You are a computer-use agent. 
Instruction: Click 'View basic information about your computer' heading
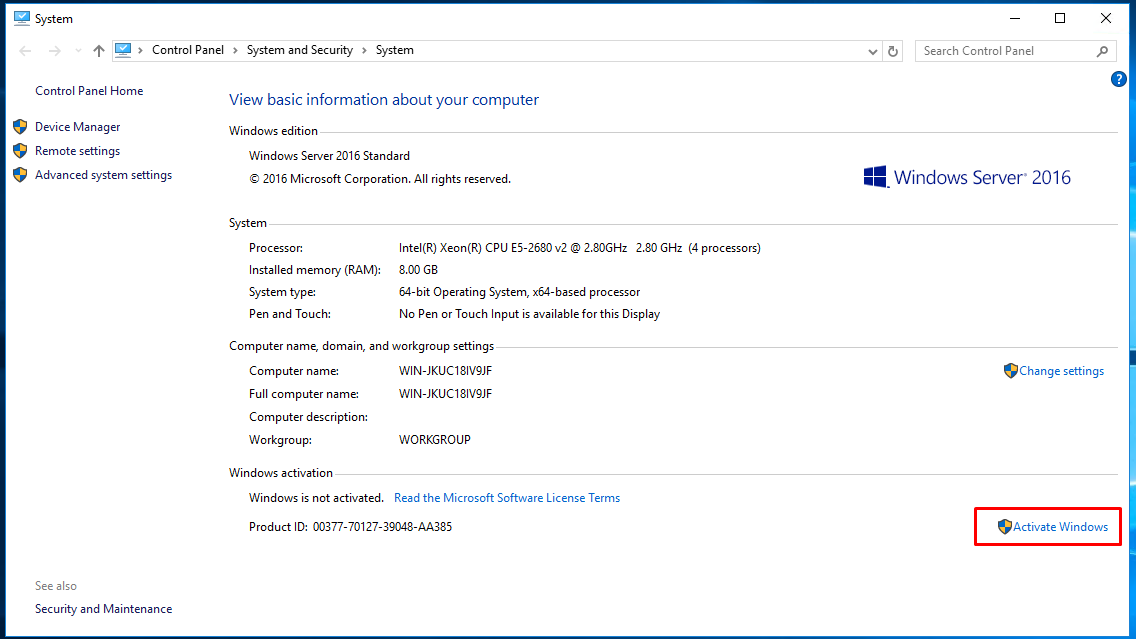(384, 100)
